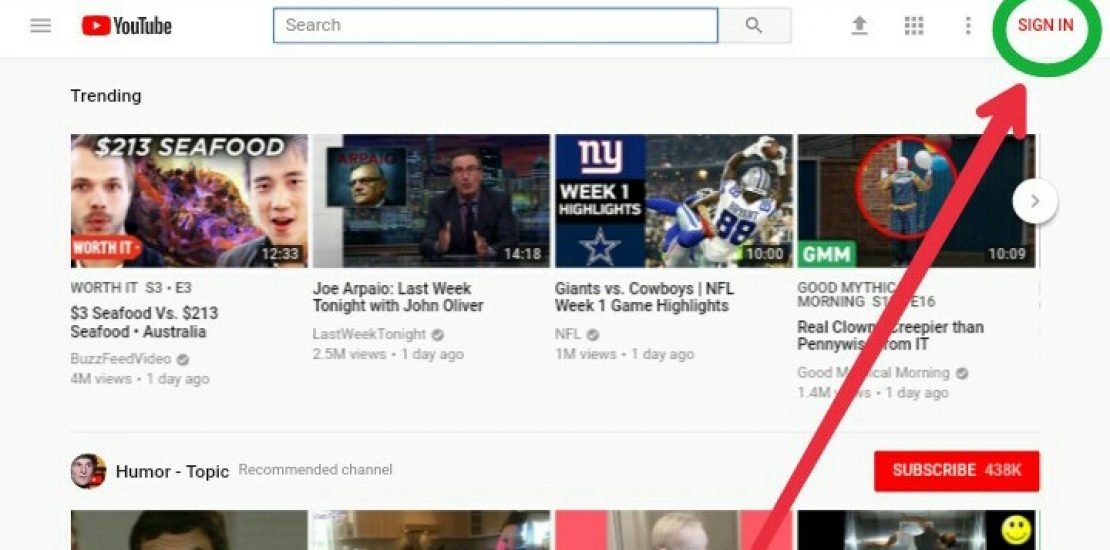Go to the NFL channel name
The height and width of the screenshot is (550, 1110).
click(x=568, y=334)
